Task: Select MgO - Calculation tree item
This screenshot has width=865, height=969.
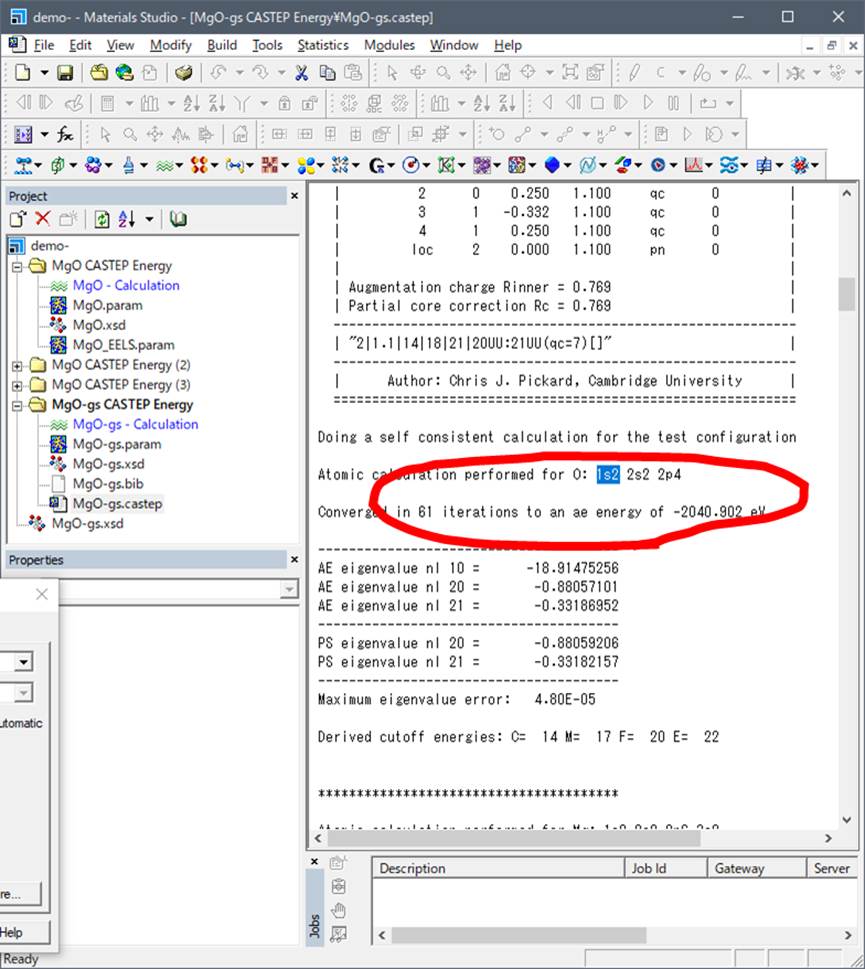Action: [126, 286]
